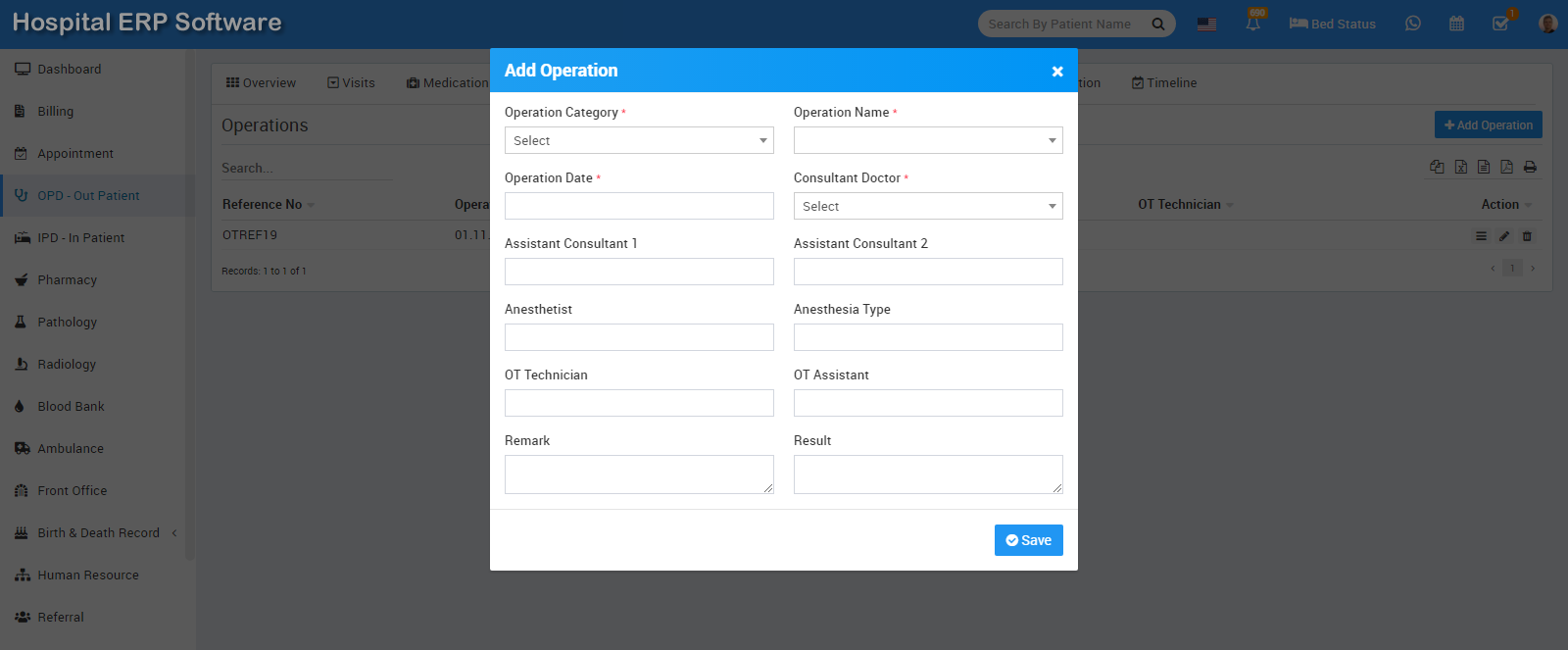Click the Operation Date input field
This screenshot has height=650, width=1568.
(x=639, y=206)
